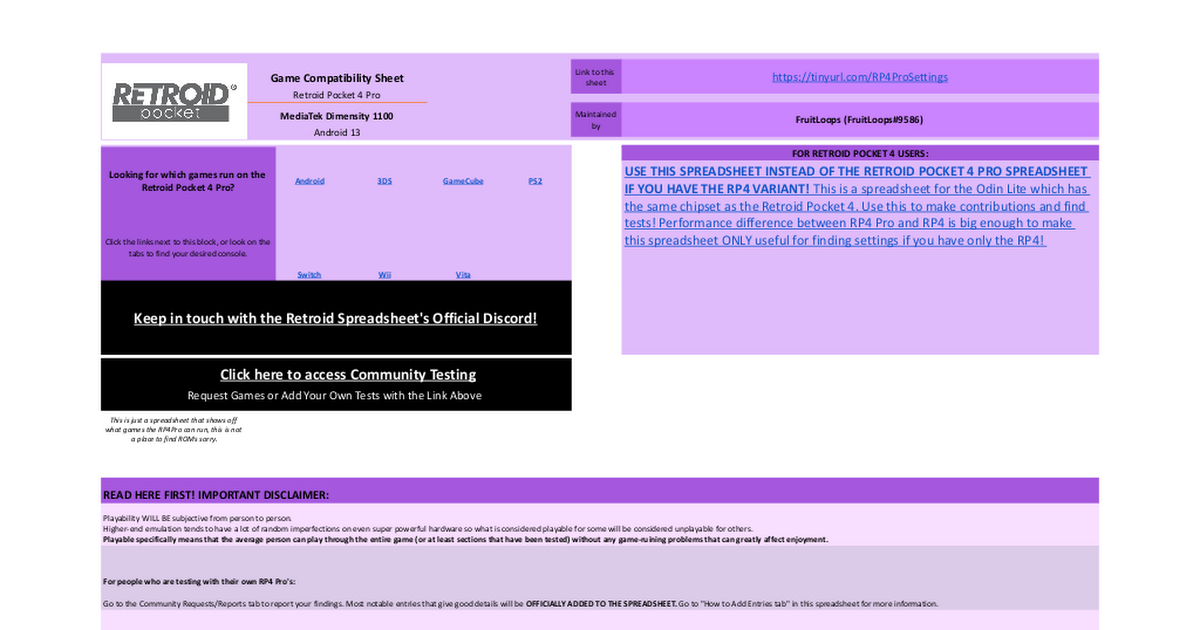
Task: Go to the 3DS games link
Action: (384, 181)
